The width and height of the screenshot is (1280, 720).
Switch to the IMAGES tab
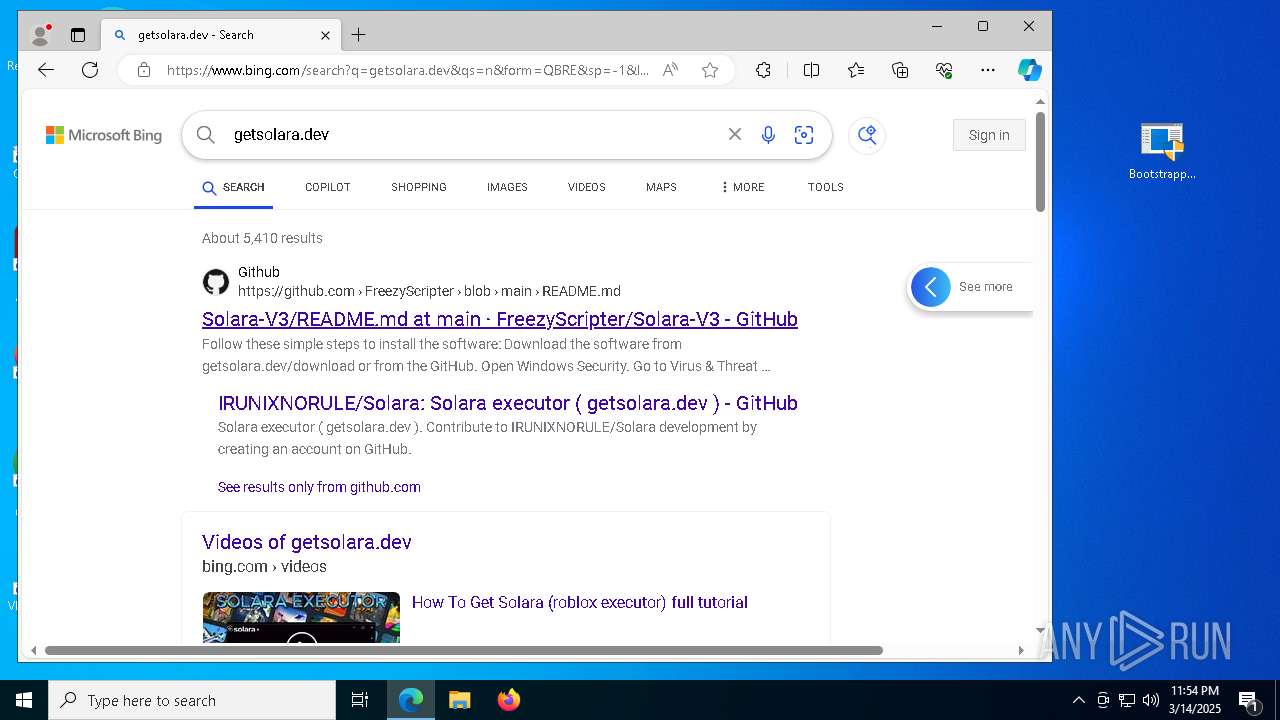click(507, 187)
